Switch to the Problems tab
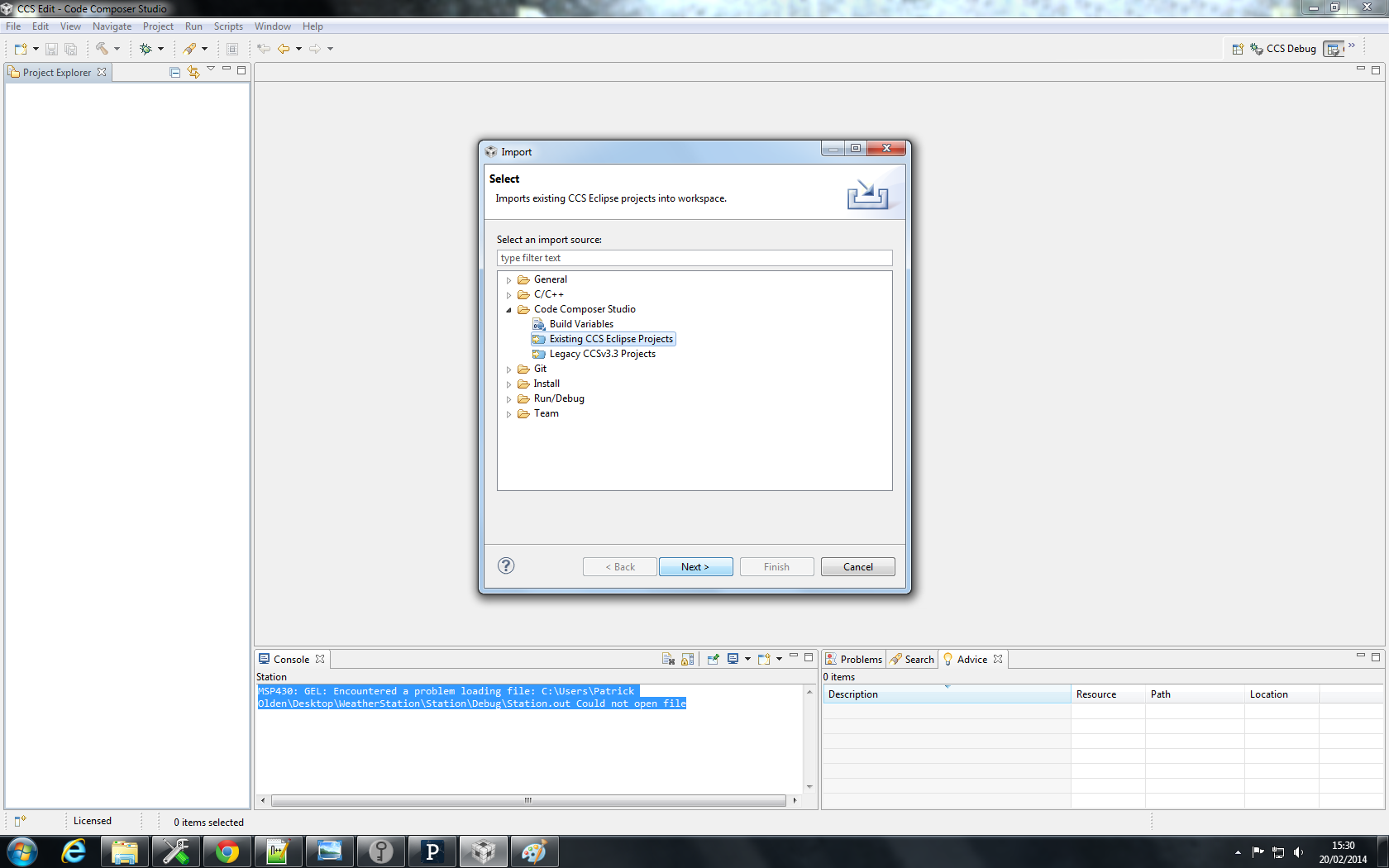Image resolution: width=1389 pixels, height=868 pixels. click(x=854, y=659)
